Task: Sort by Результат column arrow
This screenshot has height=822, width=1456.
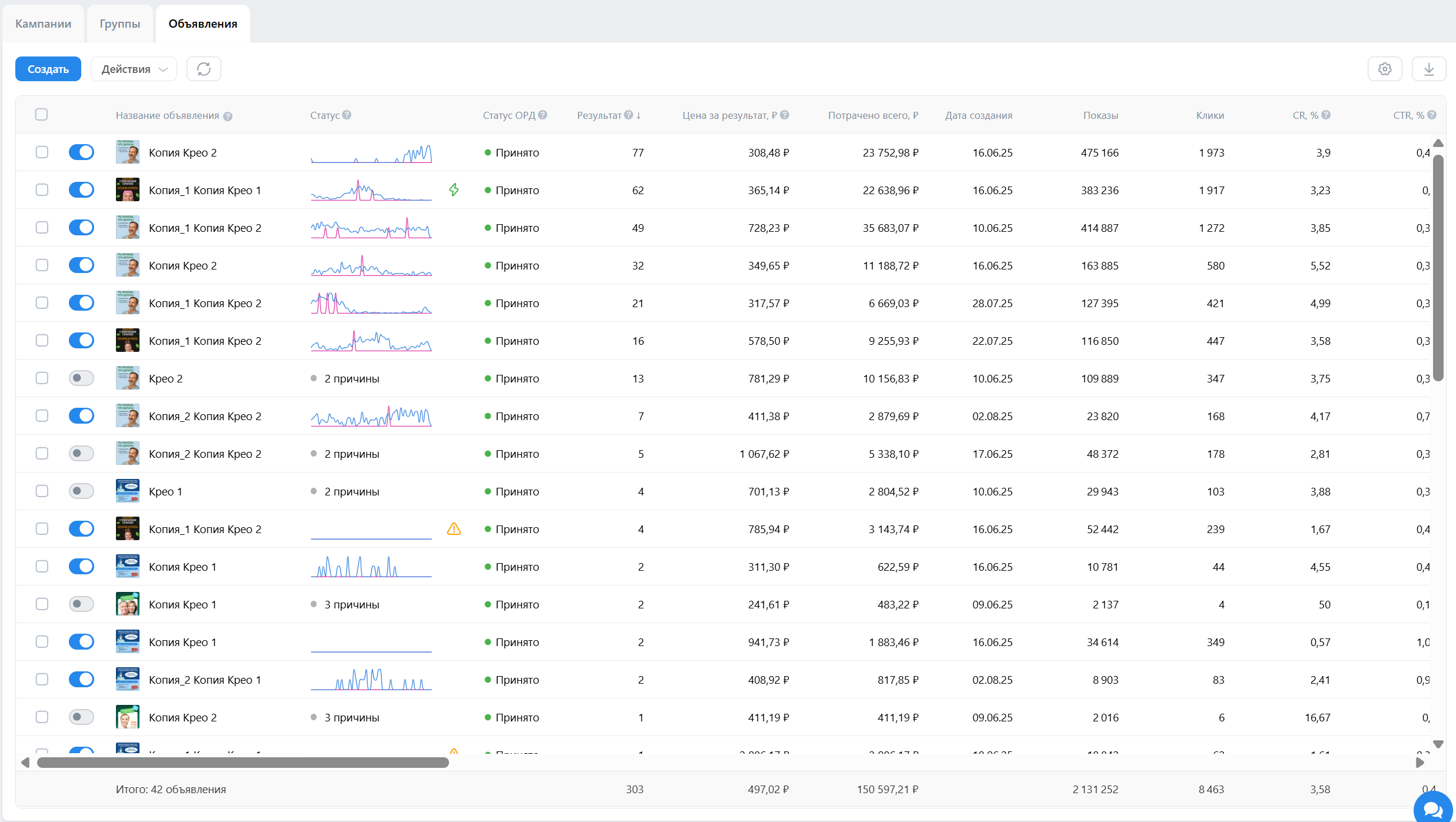Action: pos(639,115)
